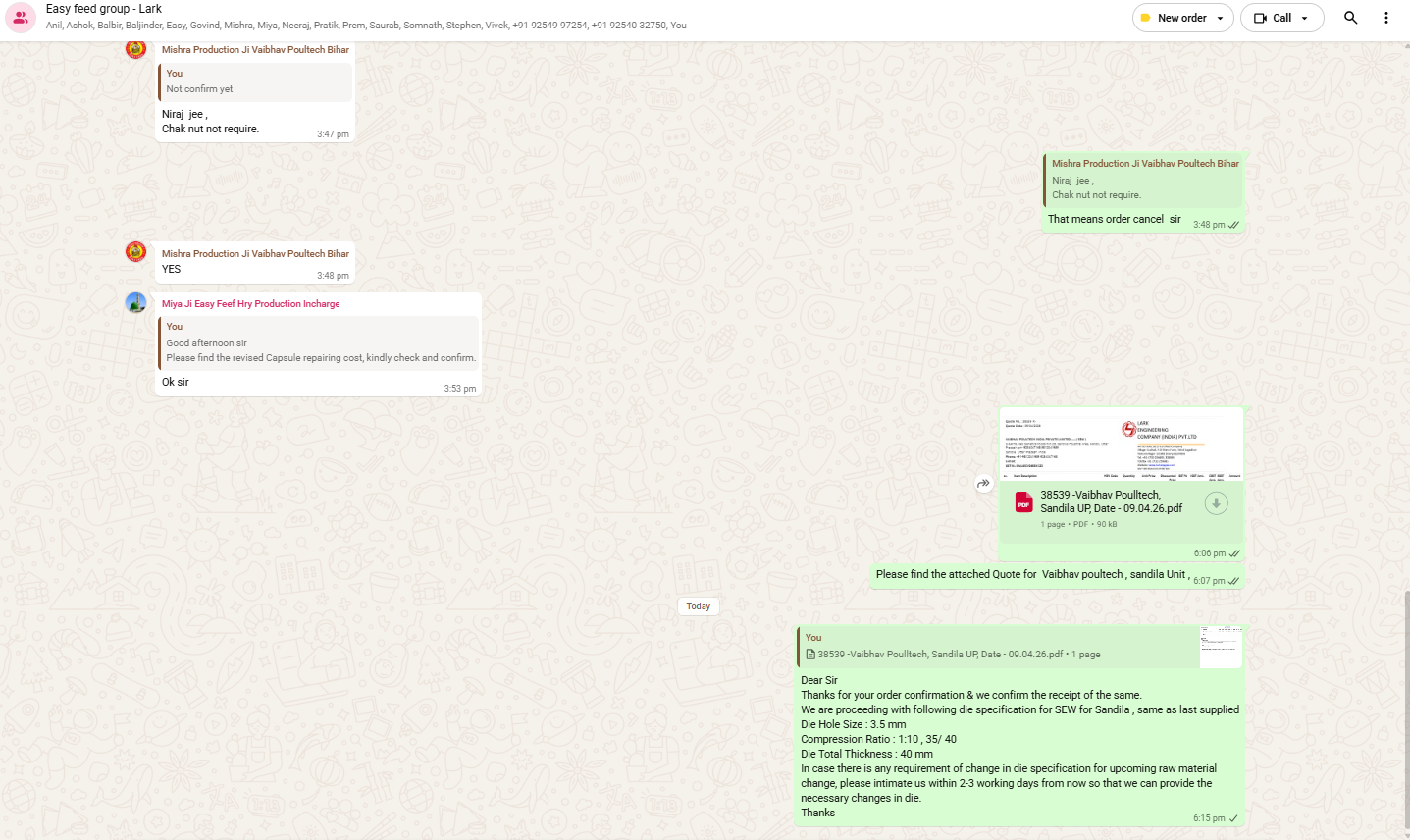Click quoted 'Good afternoon sir' message
Image resolution: width=1410 pixels, height=840 pixels.
320,341
